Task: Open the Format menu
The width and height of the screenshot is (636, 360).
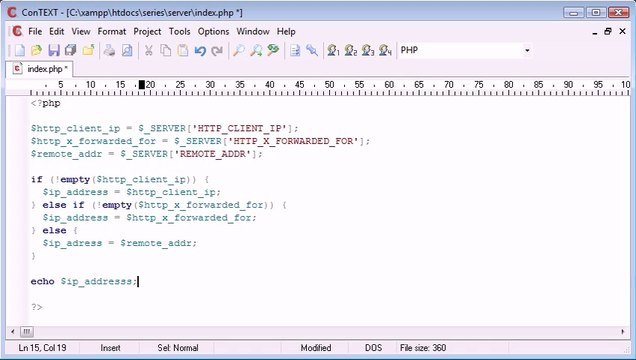Action: [x=112, y=31]
